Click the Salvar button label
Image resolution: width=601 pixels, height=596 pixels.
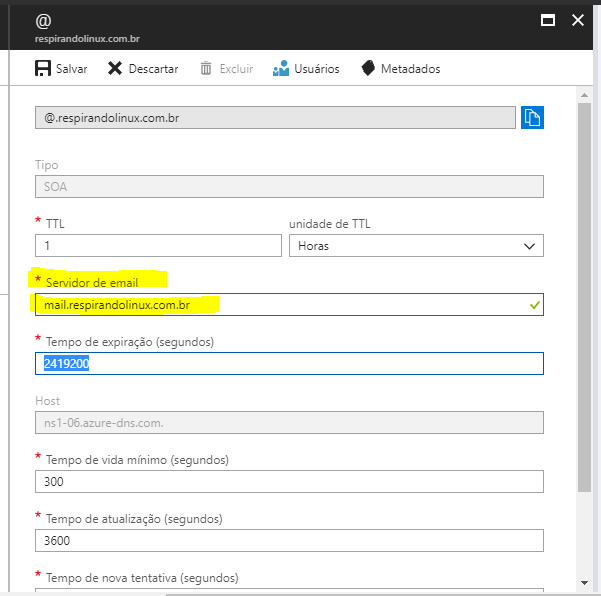(x=71, y=69)
